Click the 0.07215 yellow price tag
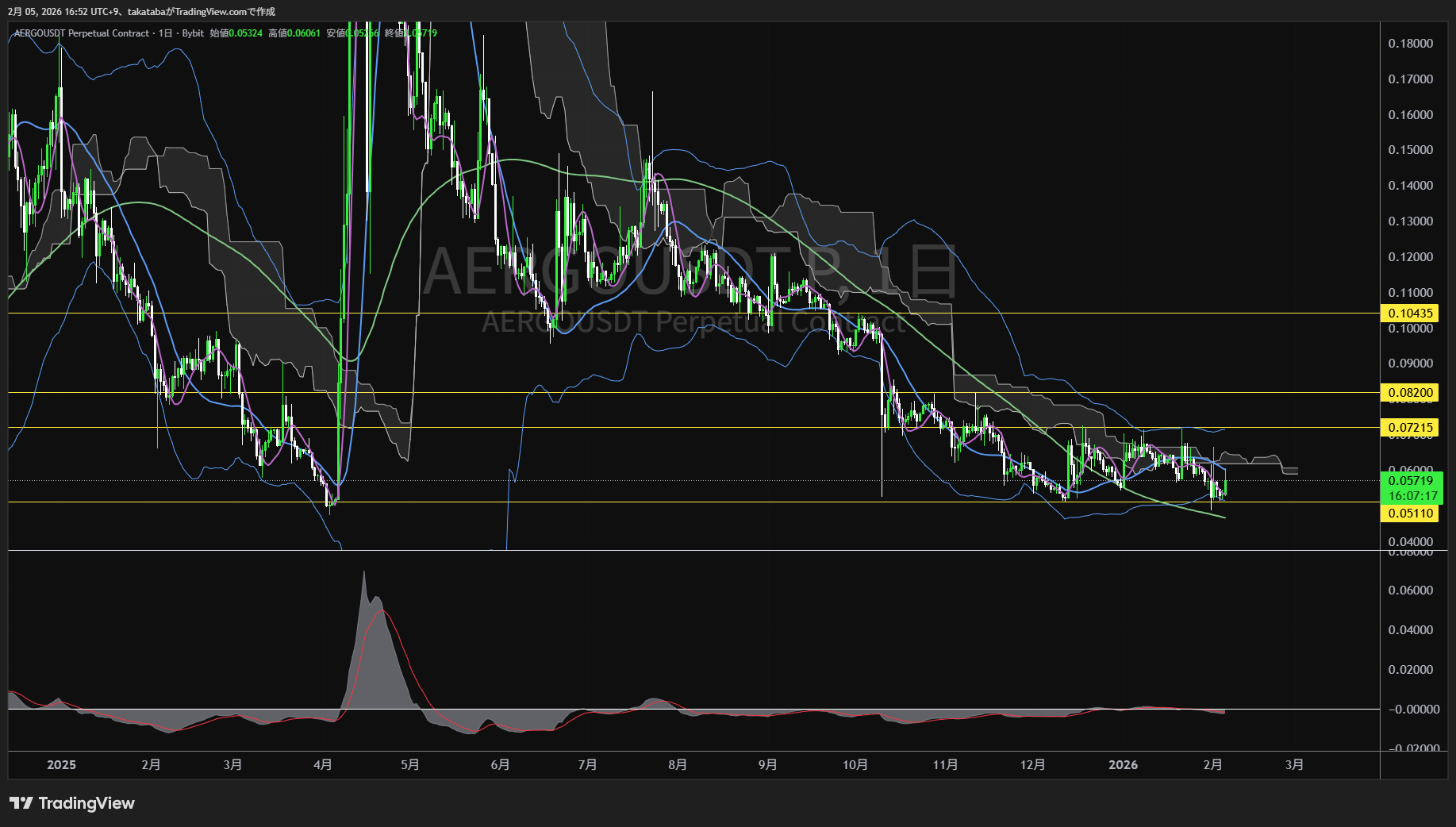The height and width of the screenshot is (827, 1456). tap(1410, 428)
